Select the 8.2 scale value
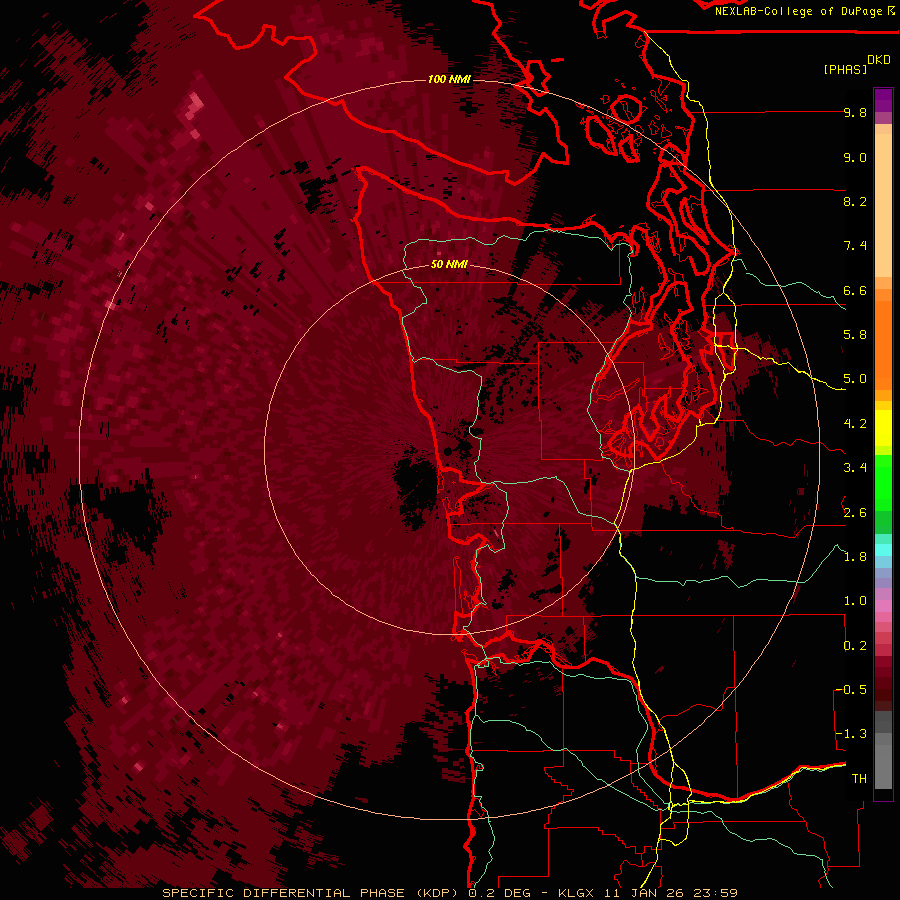 [x=855, y=201]
